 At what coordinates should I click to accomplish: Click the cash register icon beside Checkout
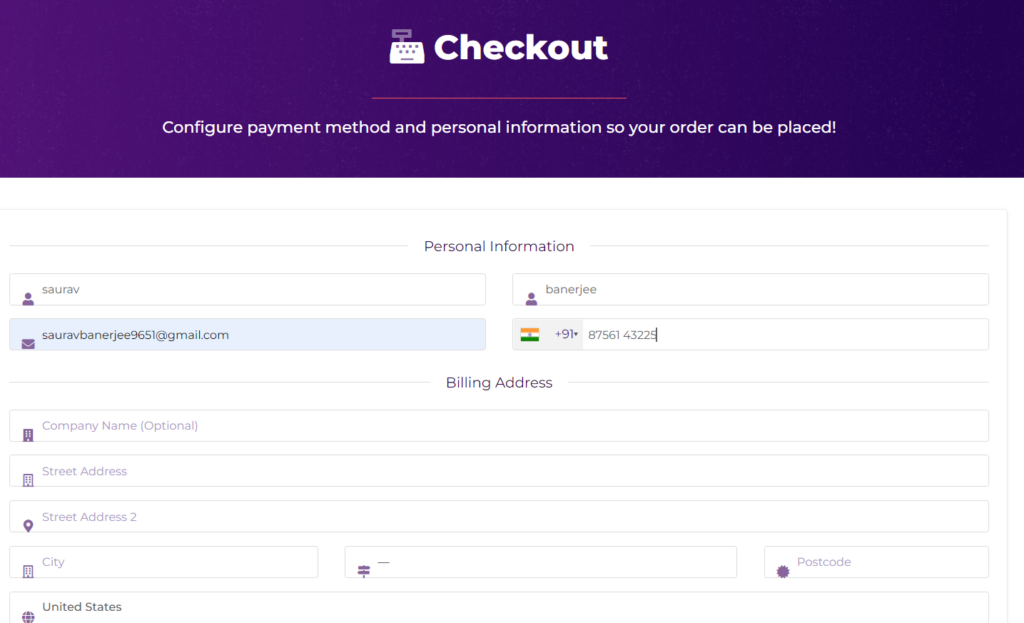(x=407, y=47)
